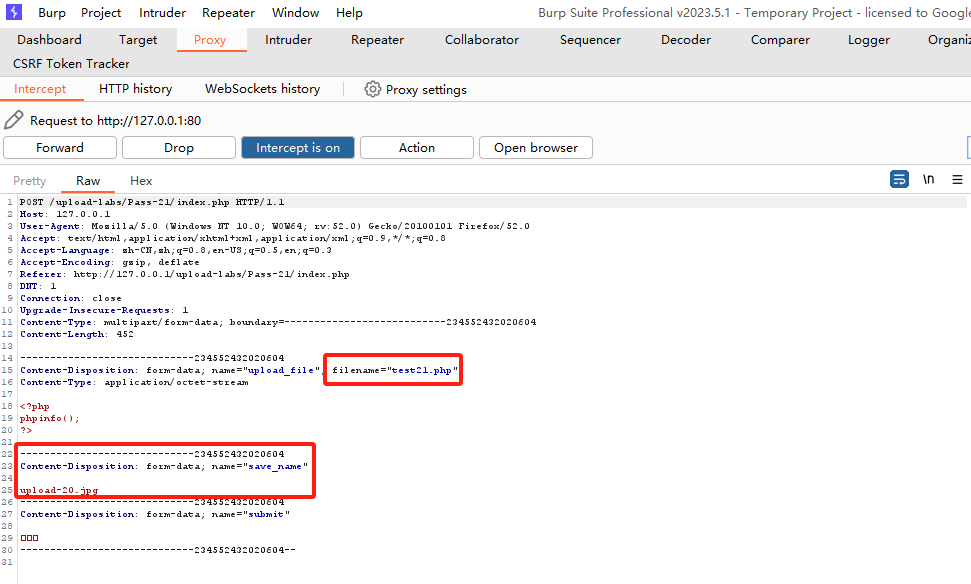Open the Repeater menu in menu bar
Screen dimensions: 971x584
(x=229, y=12)
